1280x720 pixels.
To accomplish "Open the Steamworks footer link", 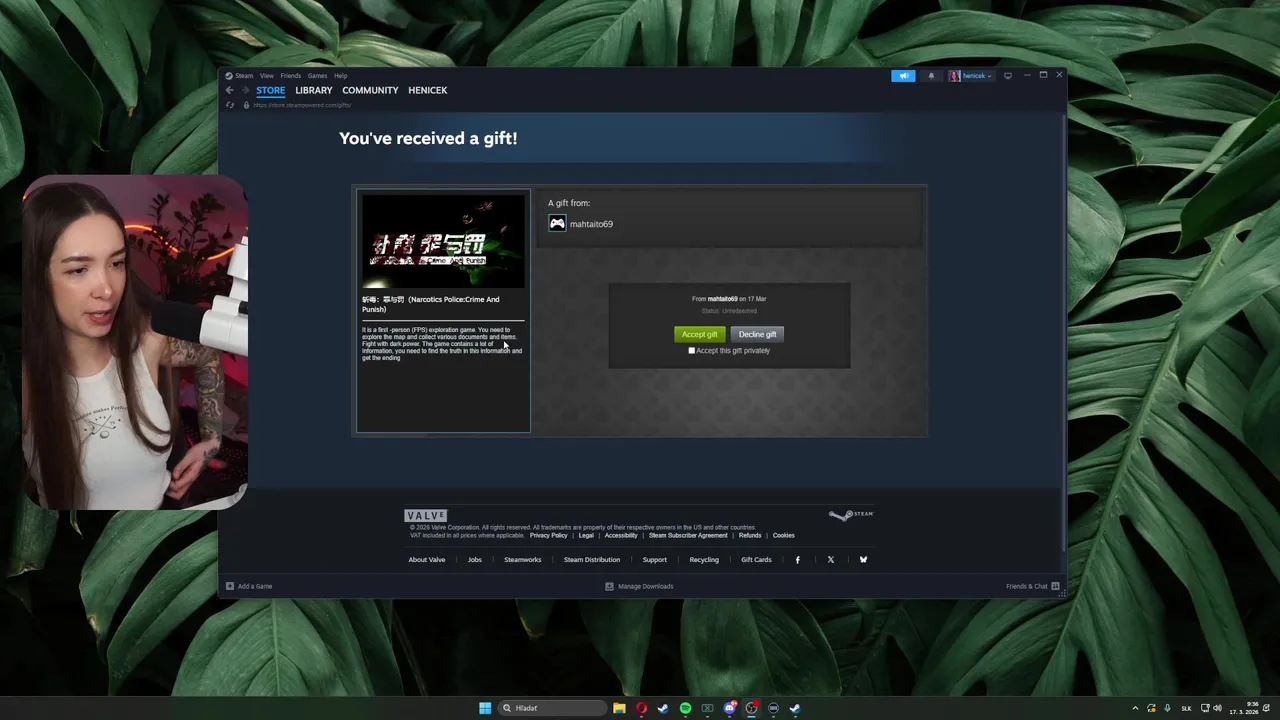I will (x=522, y=560).
